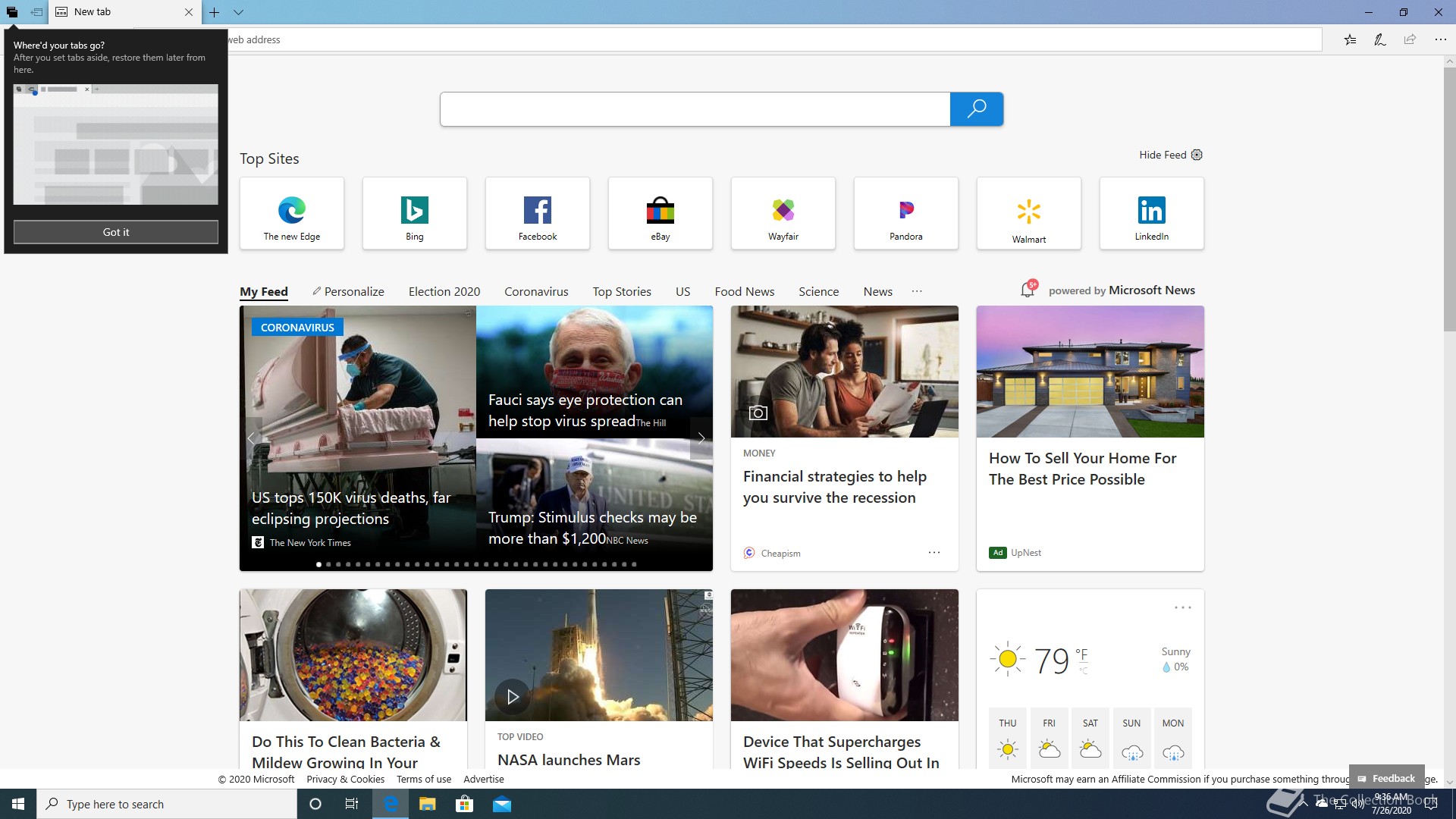Open Trump stimulus checks story
The width and height of the screenshot is (1456, 819).
[x=592, y=528]
